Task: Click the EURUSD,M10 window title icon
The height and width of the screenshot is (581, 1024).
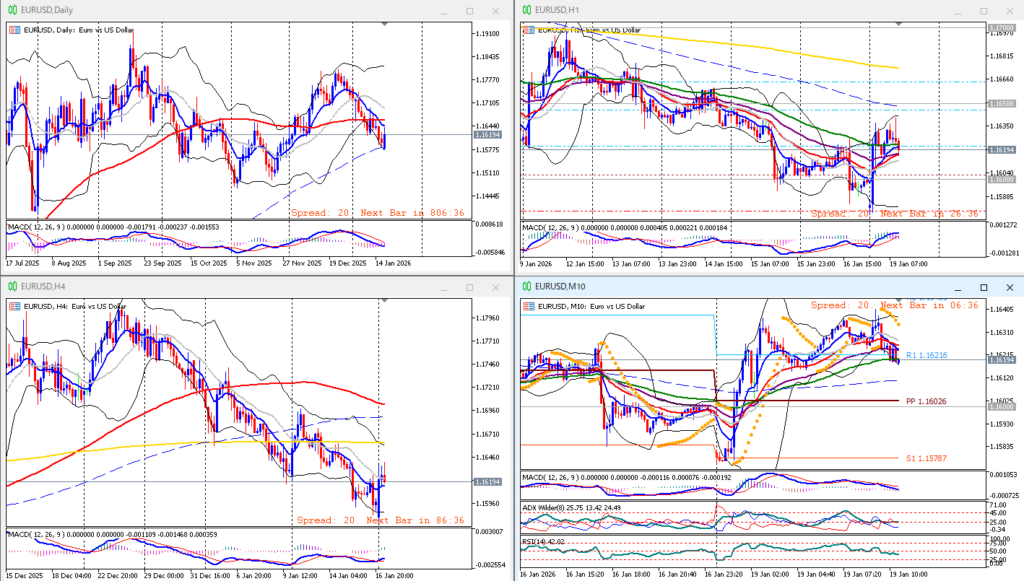Action: tap(525, 287)
